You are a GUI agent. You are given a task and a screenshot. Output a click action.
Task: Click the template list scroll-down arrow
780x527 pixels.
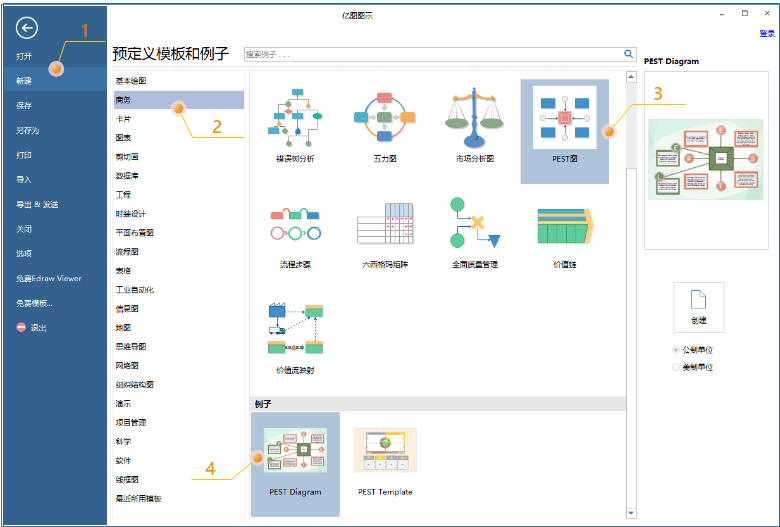click(631, 513)
